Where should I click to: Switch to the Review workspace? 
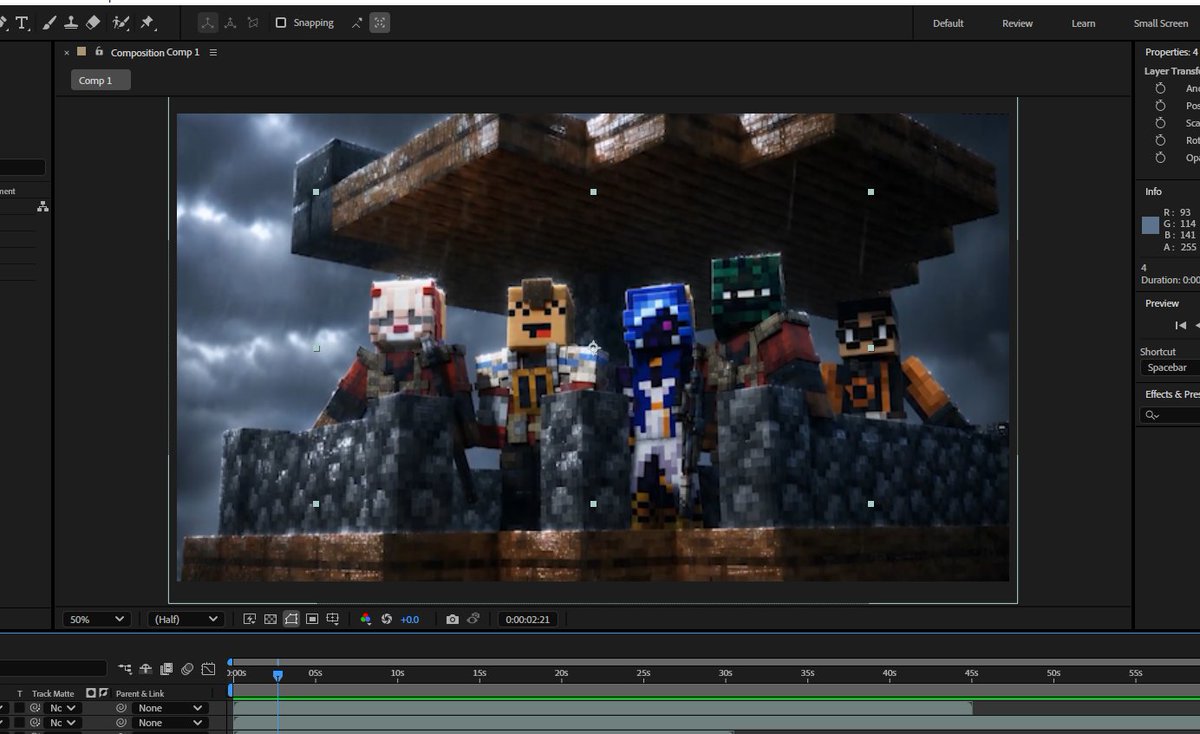click(x=1017, y=23)
